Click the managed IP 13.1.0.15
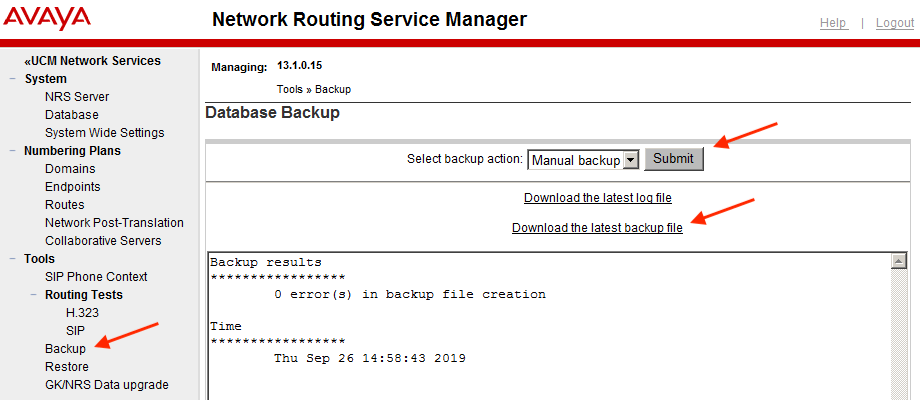The height and width of the screenshot is (400, 920). [299, 66]
